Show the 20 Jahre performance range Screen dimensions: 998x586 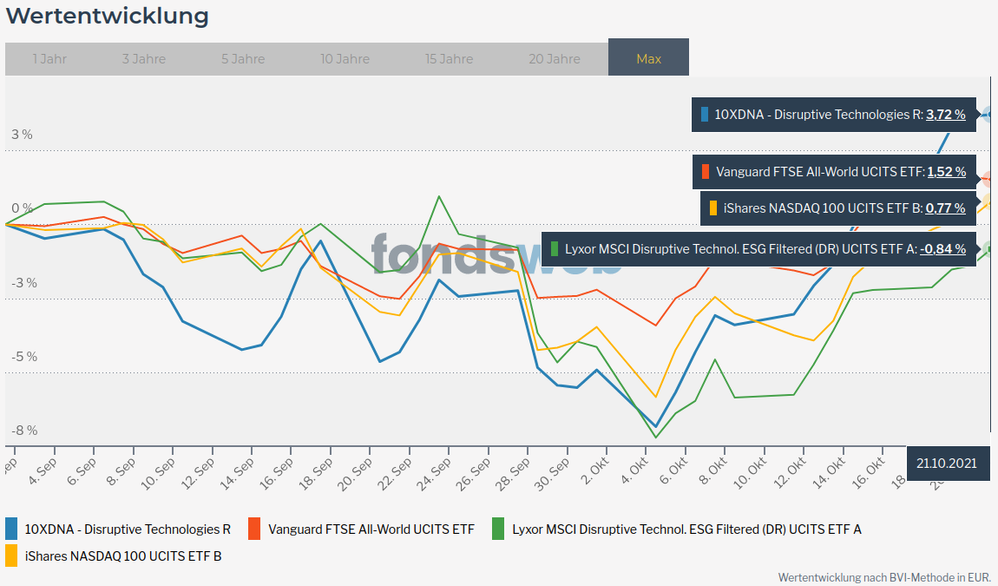[x=552, y=59]
